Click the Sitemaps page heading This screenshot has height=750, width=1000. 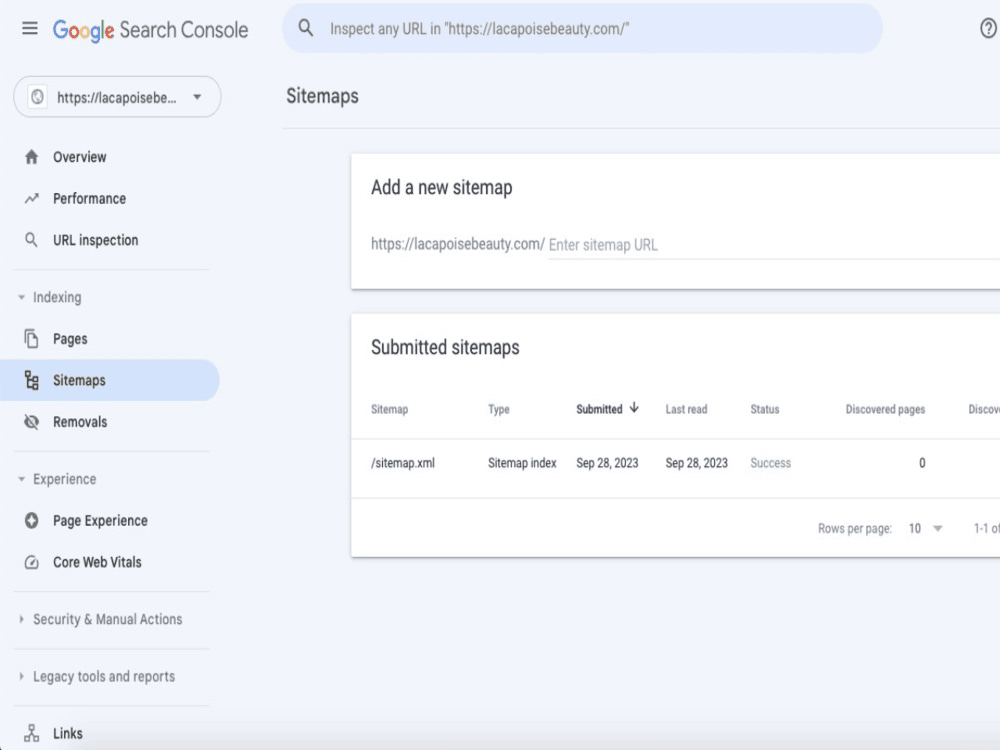[322, 96]
